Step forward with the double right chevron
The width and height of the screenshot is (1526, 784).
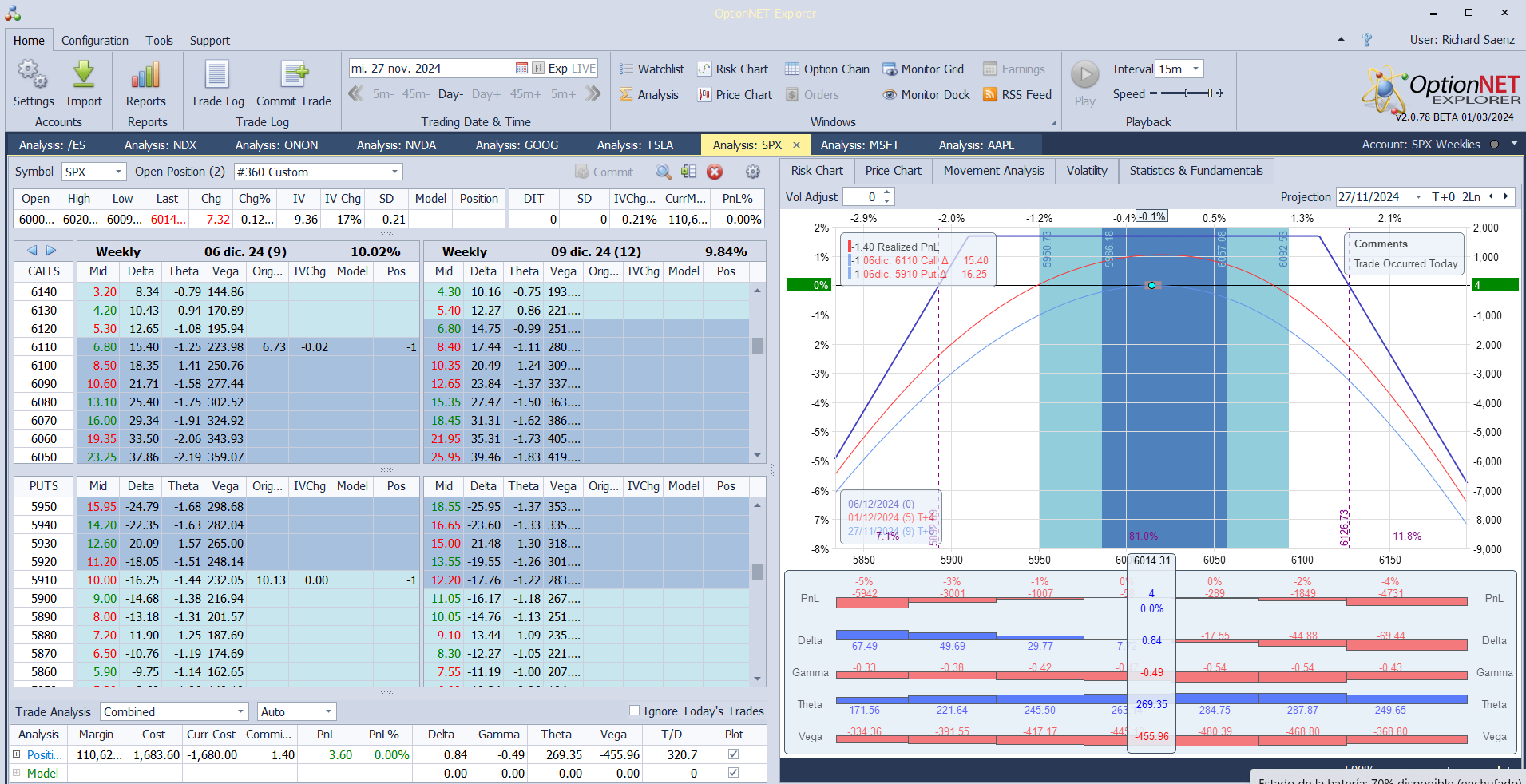point(593,94)
